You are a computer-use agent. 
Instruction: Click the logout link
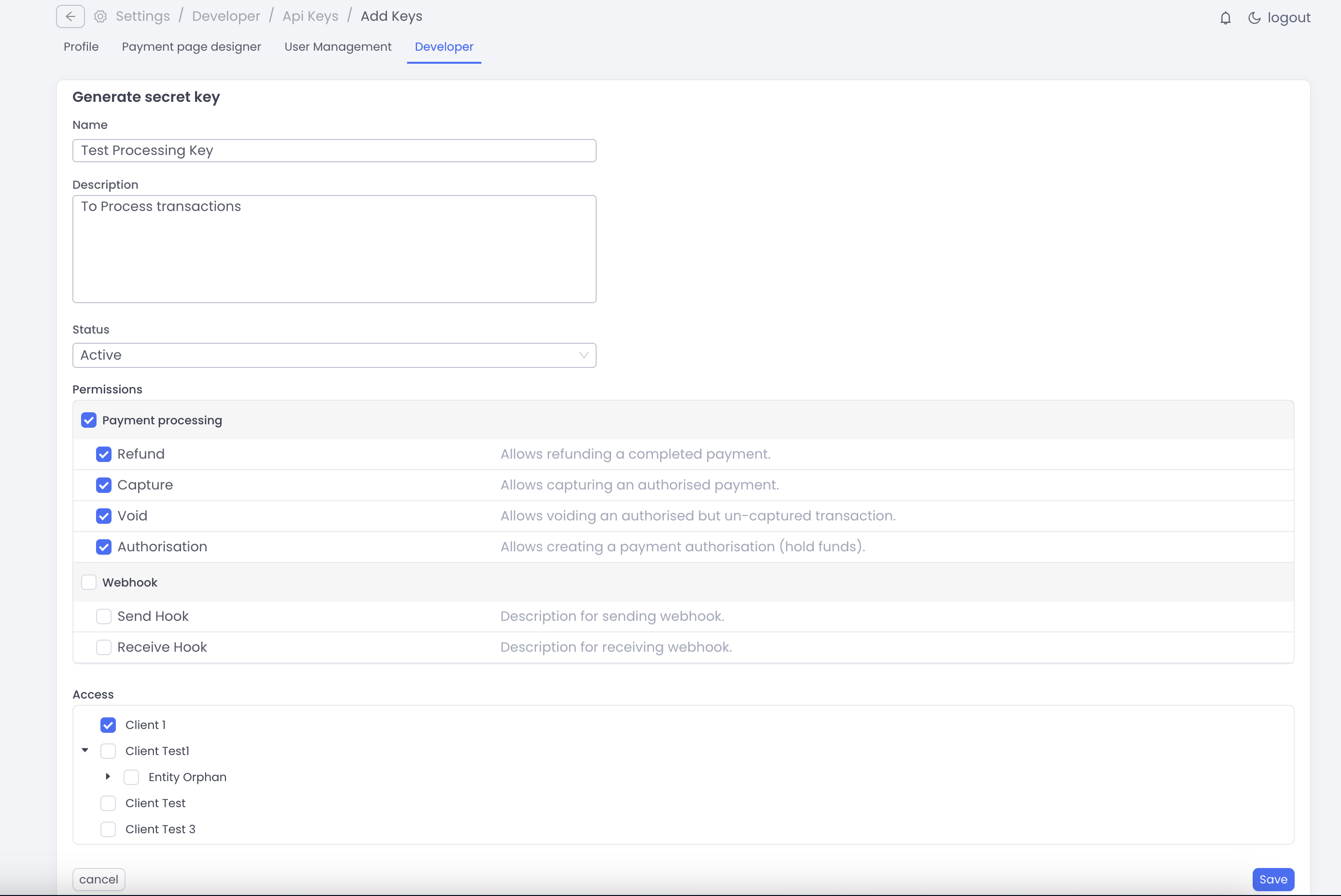pos(1288,18)
